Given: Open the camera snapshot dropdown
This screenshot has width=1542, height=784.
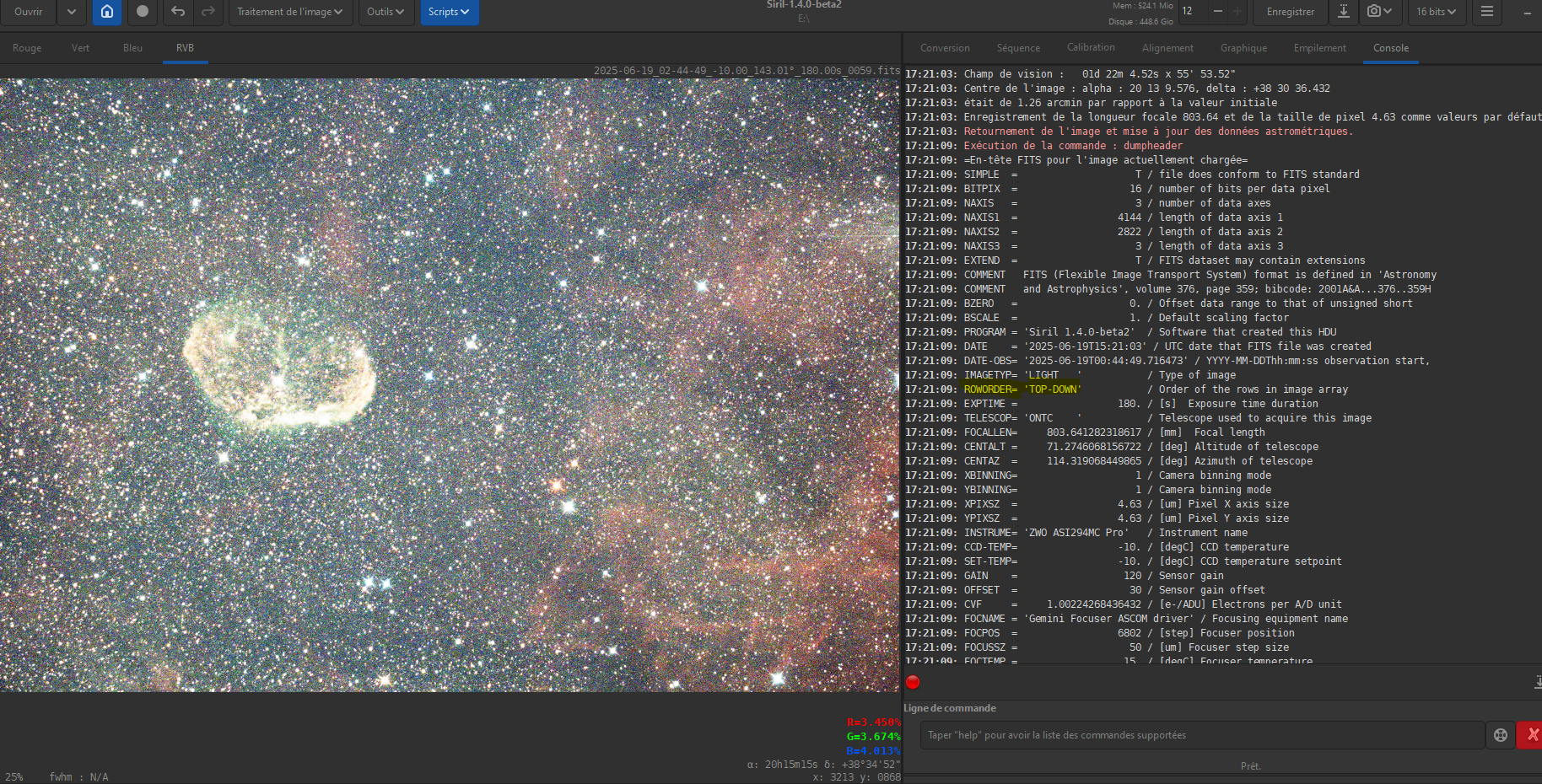Looking at the screenshot, I should pyautogui.click(x=1379, y=12).
